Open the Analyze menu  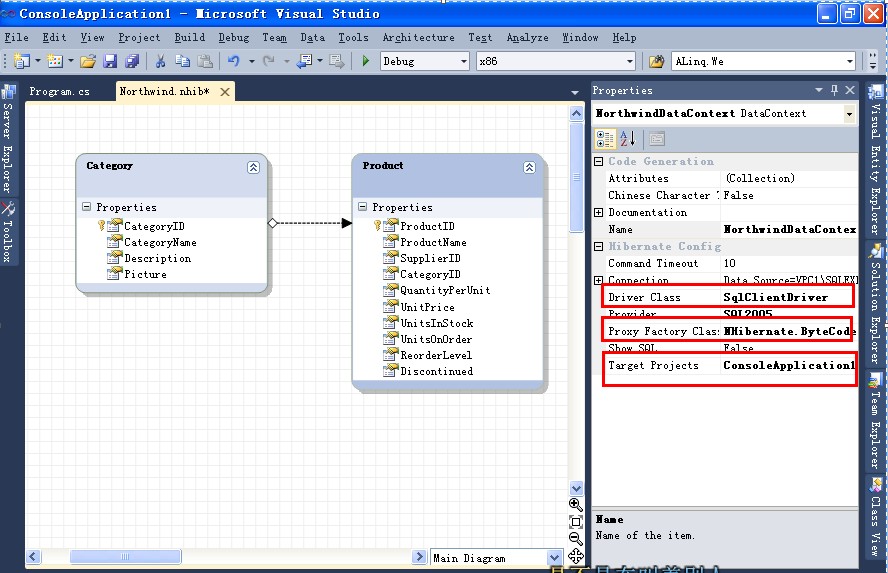click(527, 37)
